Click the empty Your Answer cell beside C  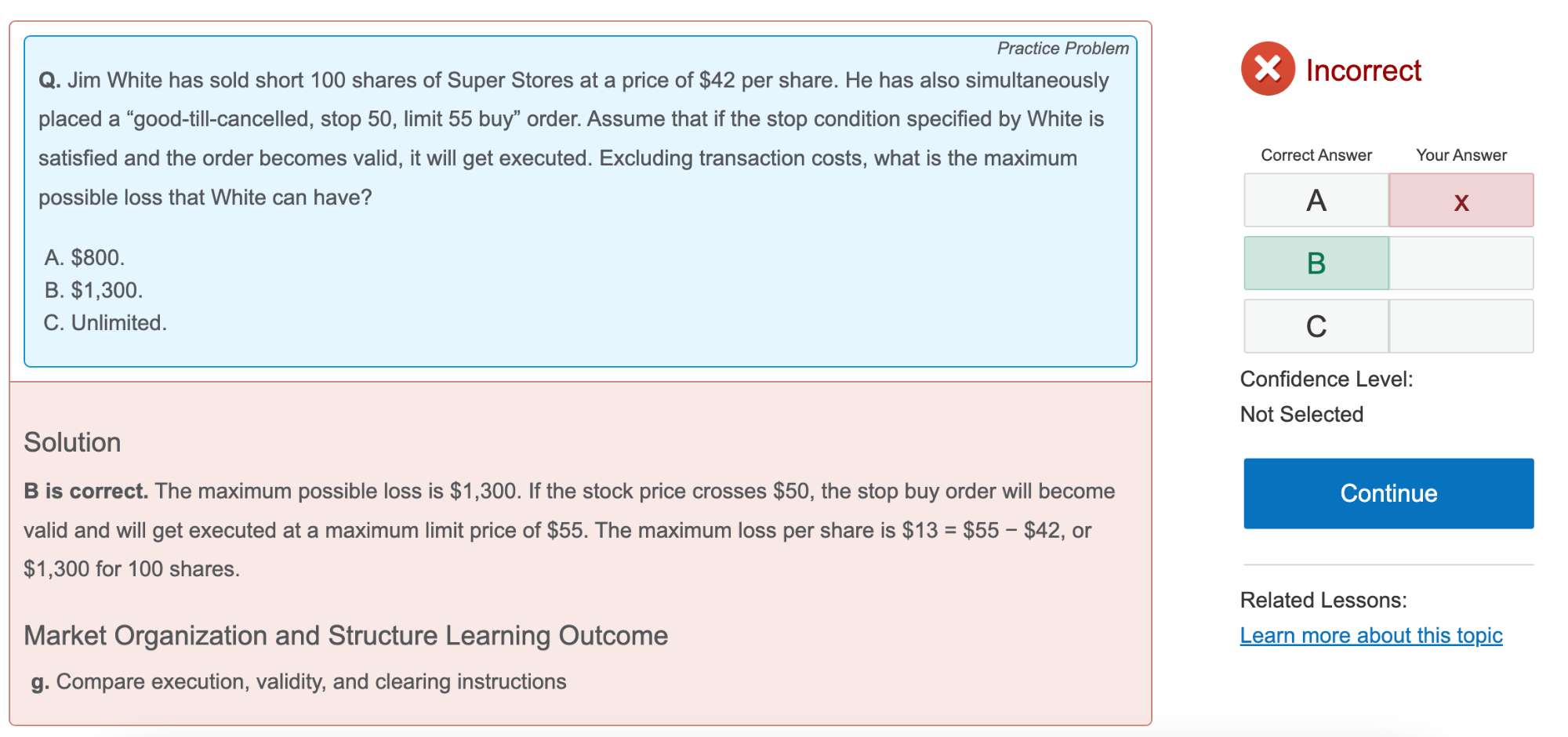point(1461,326)
